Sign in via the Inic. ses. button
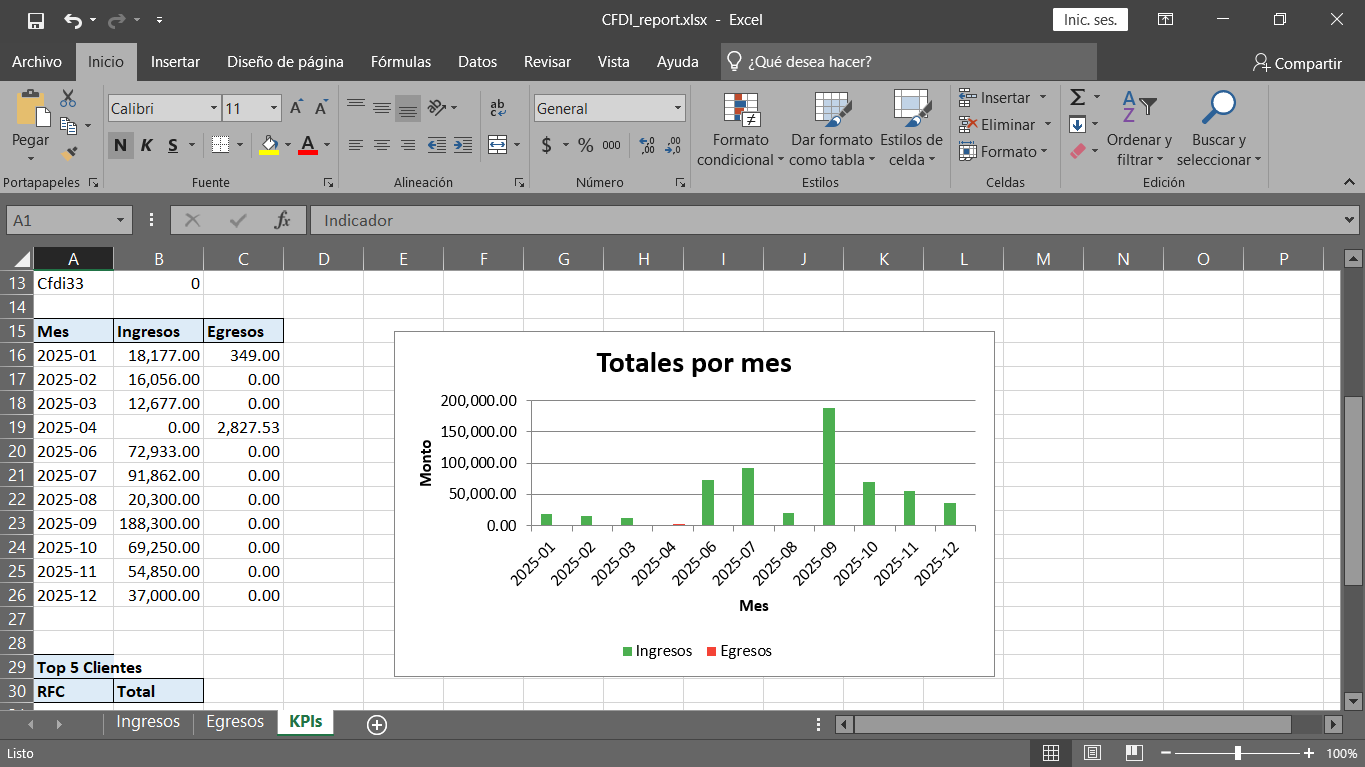The height and width of the screenshot is (767, 1365). (x=1089, y=18)
